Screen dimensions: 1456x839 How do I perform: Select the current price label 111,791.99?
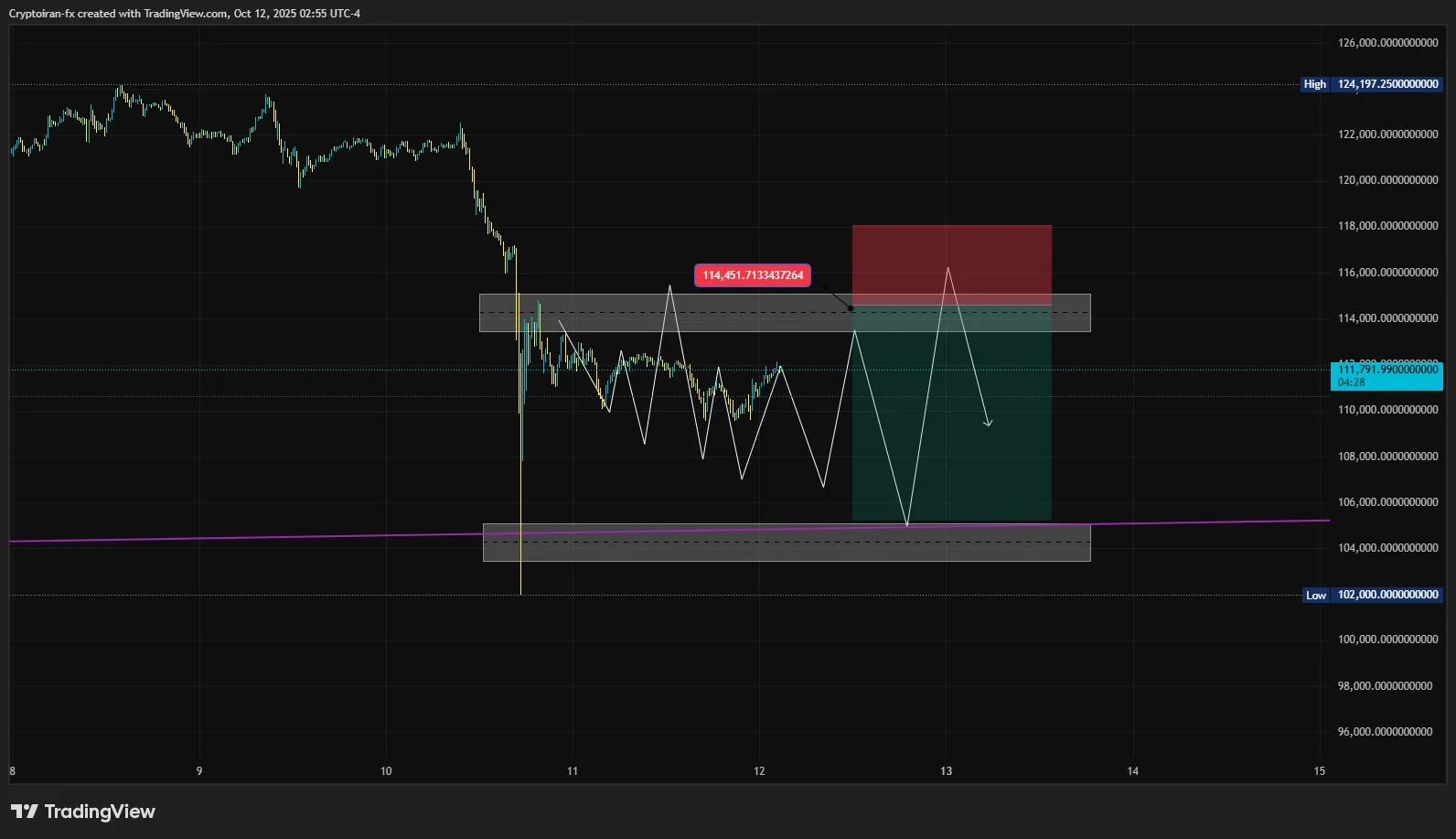point(1387,370)
